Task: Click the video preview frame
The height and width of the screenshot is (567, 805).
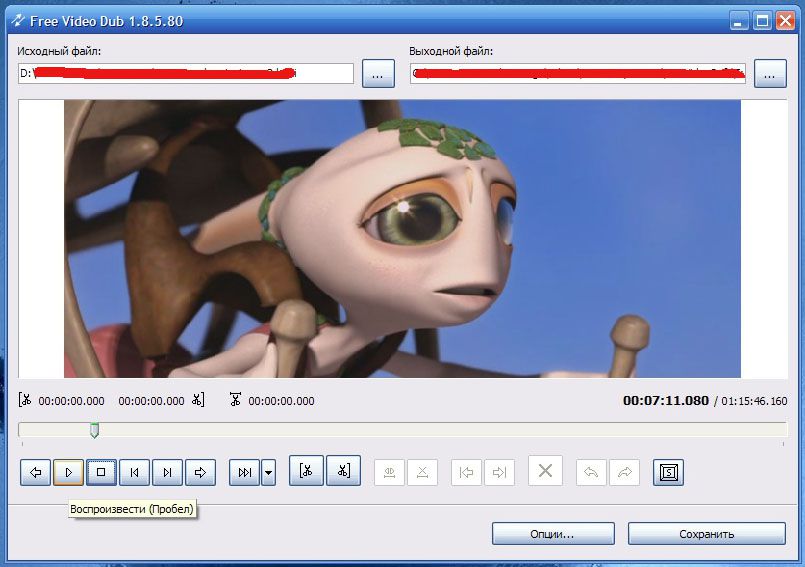Action: (402, 239)
